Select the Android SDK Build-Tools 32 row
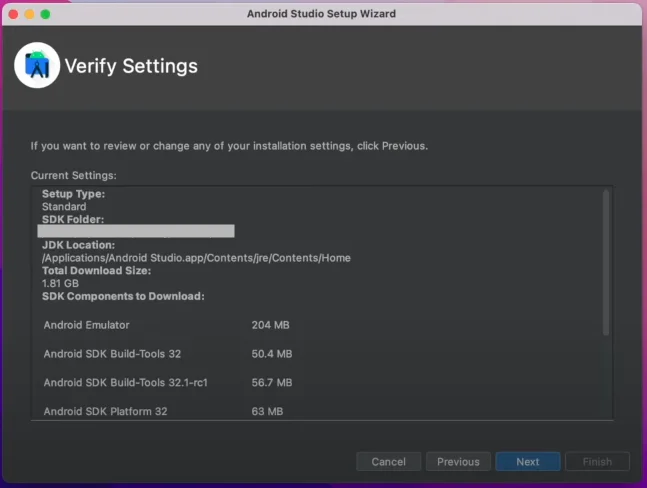 click(112, 354)
